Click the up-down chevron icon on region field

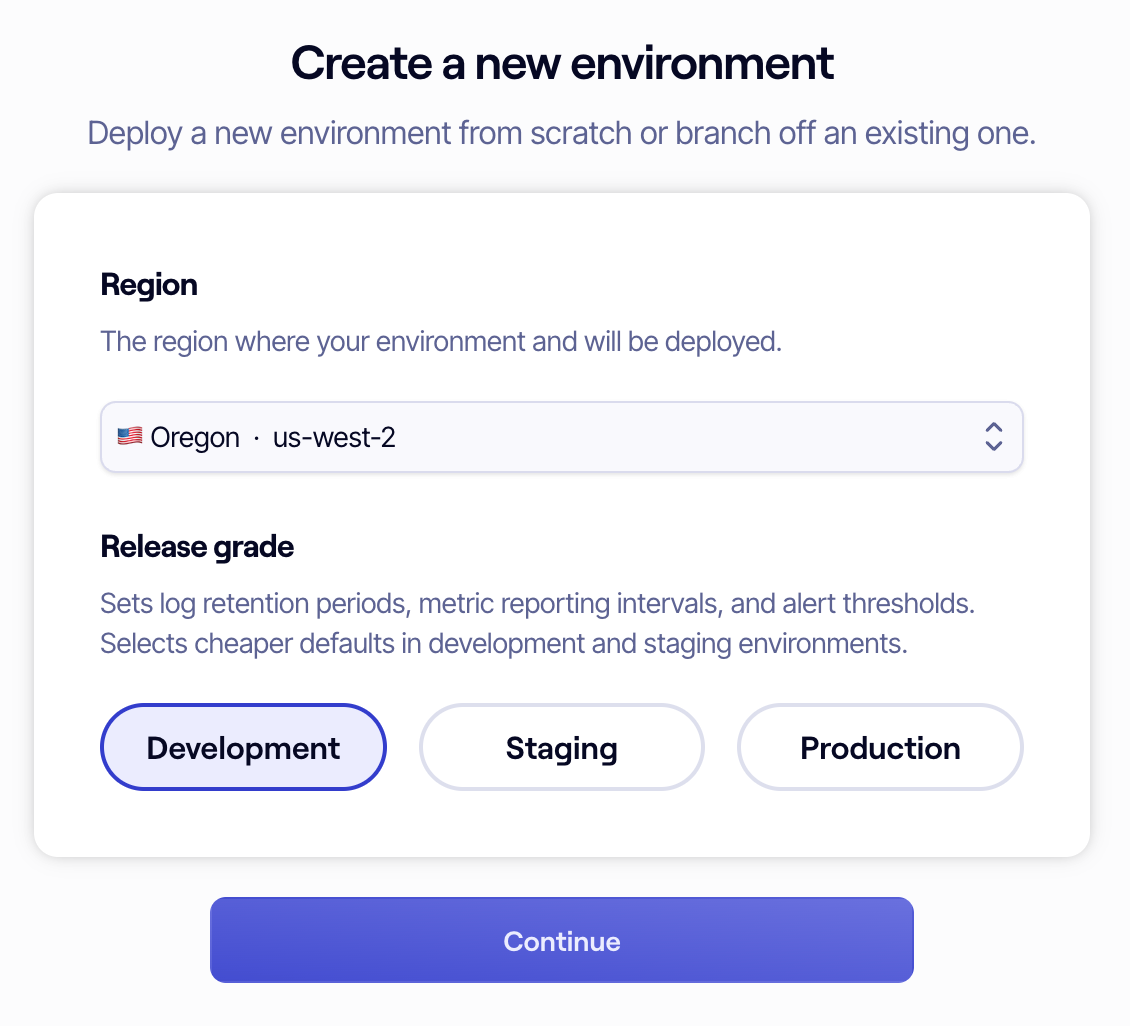tap(994, 437)
